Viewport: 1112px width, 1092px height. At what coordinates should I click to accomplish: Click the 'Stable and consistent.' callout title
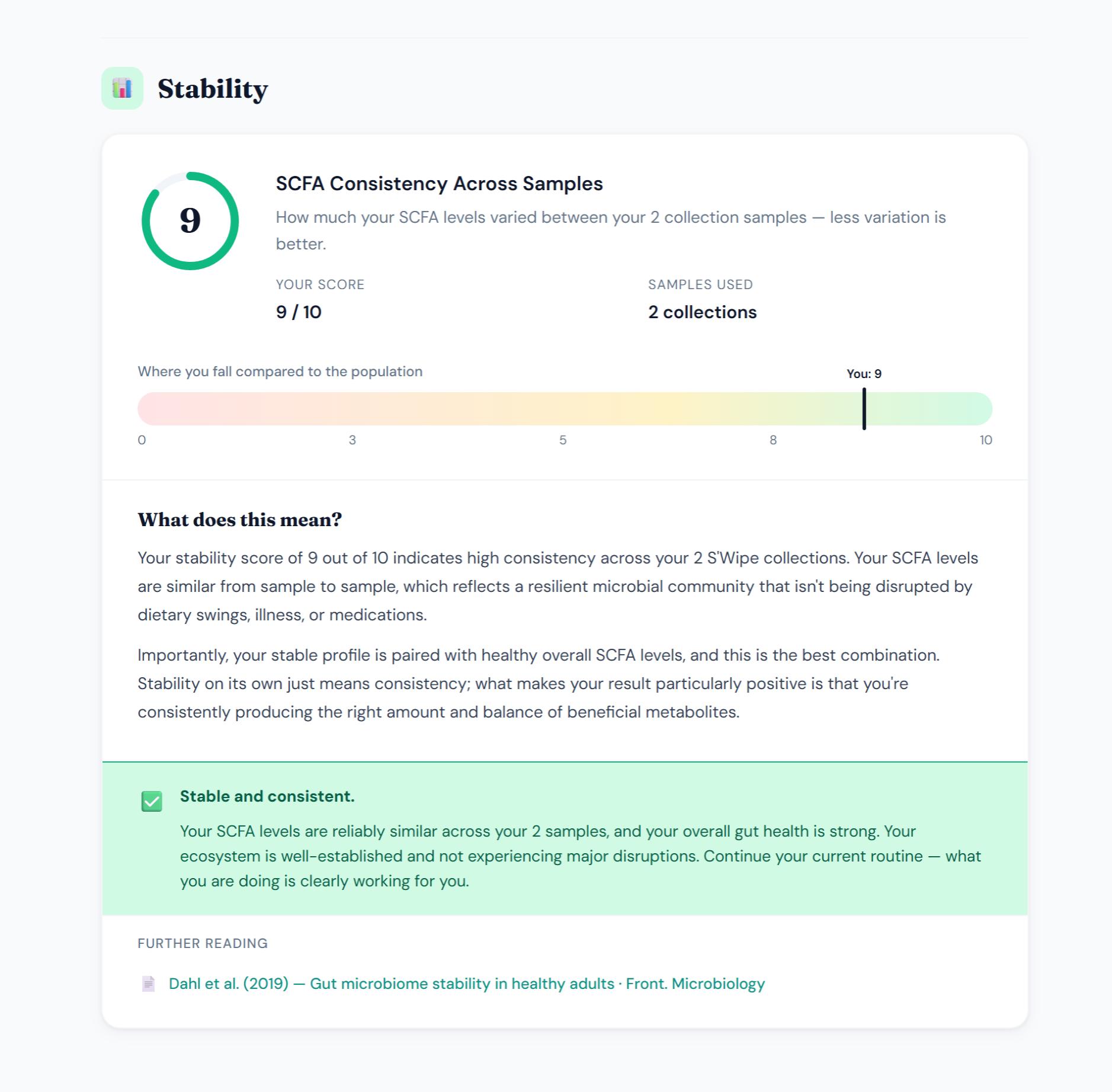pos(267,796)
